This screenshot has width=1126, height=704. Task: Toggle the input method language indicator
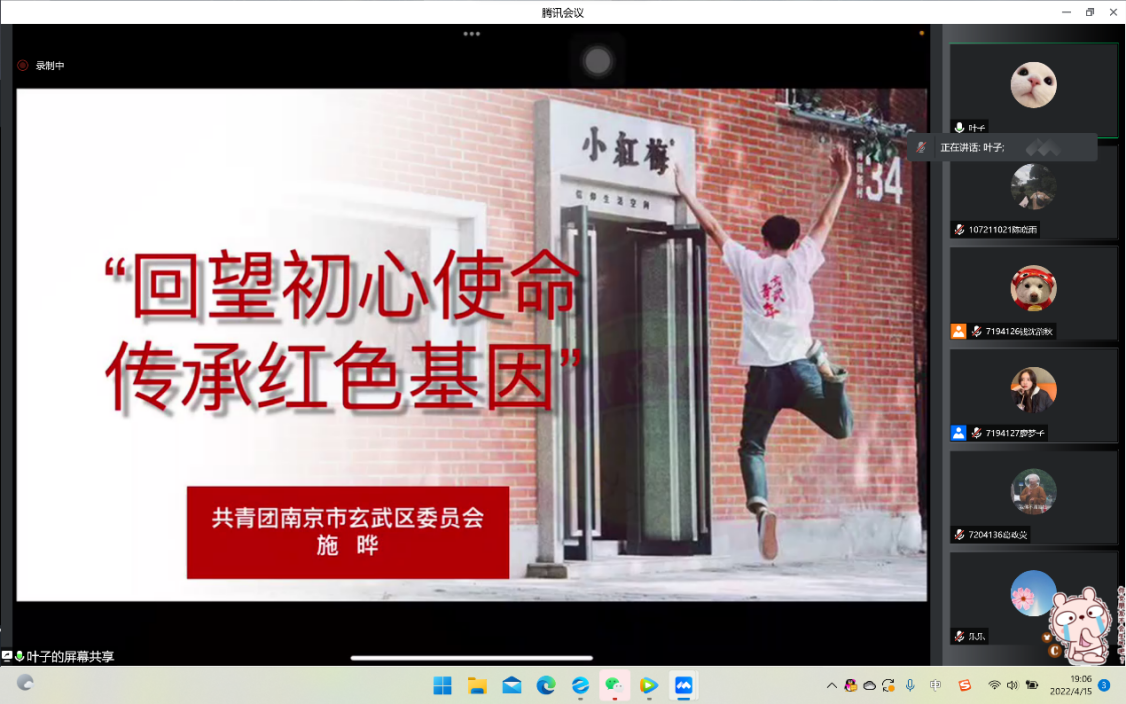[936, 685]
